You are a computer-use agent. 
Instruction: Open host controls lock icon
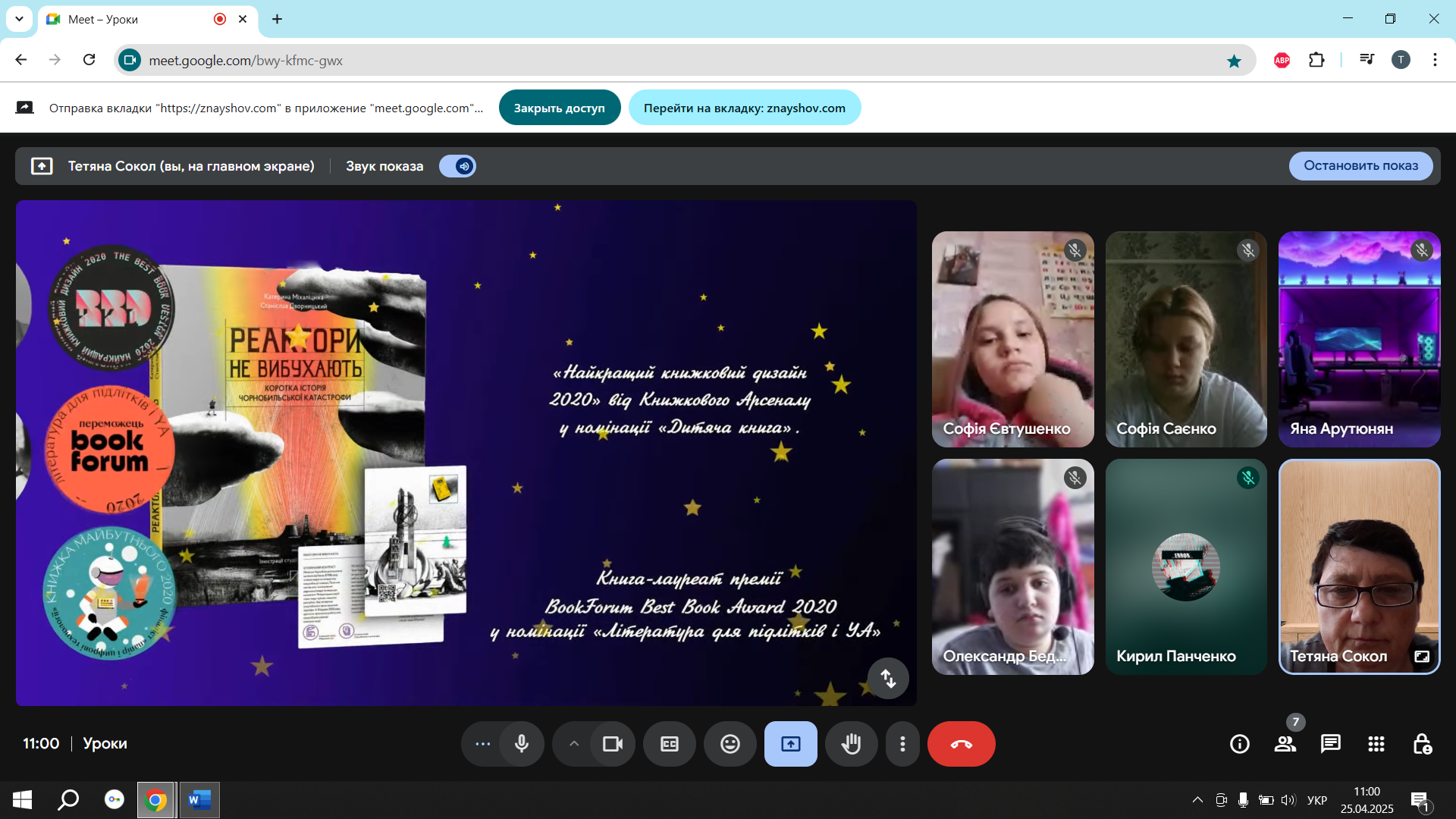(x=1422, y=744)
